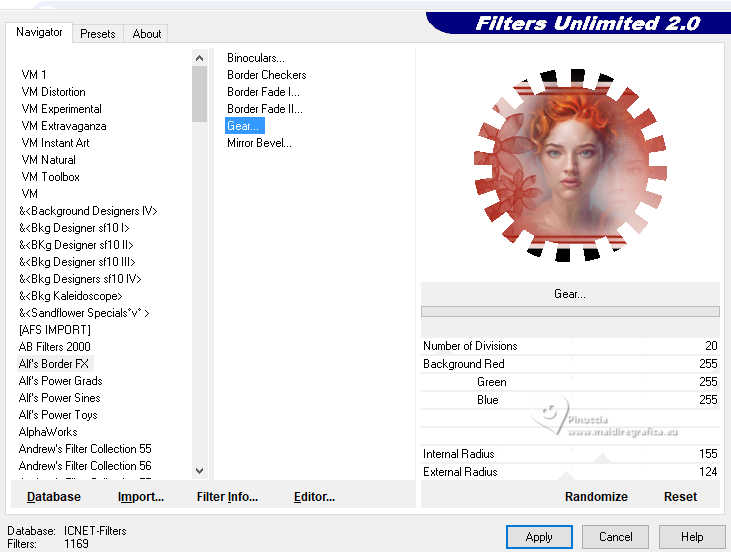Select &<Bkg Designer sf10 III> category
Viewport: 731px width, 552px height.
coord(77,262)
